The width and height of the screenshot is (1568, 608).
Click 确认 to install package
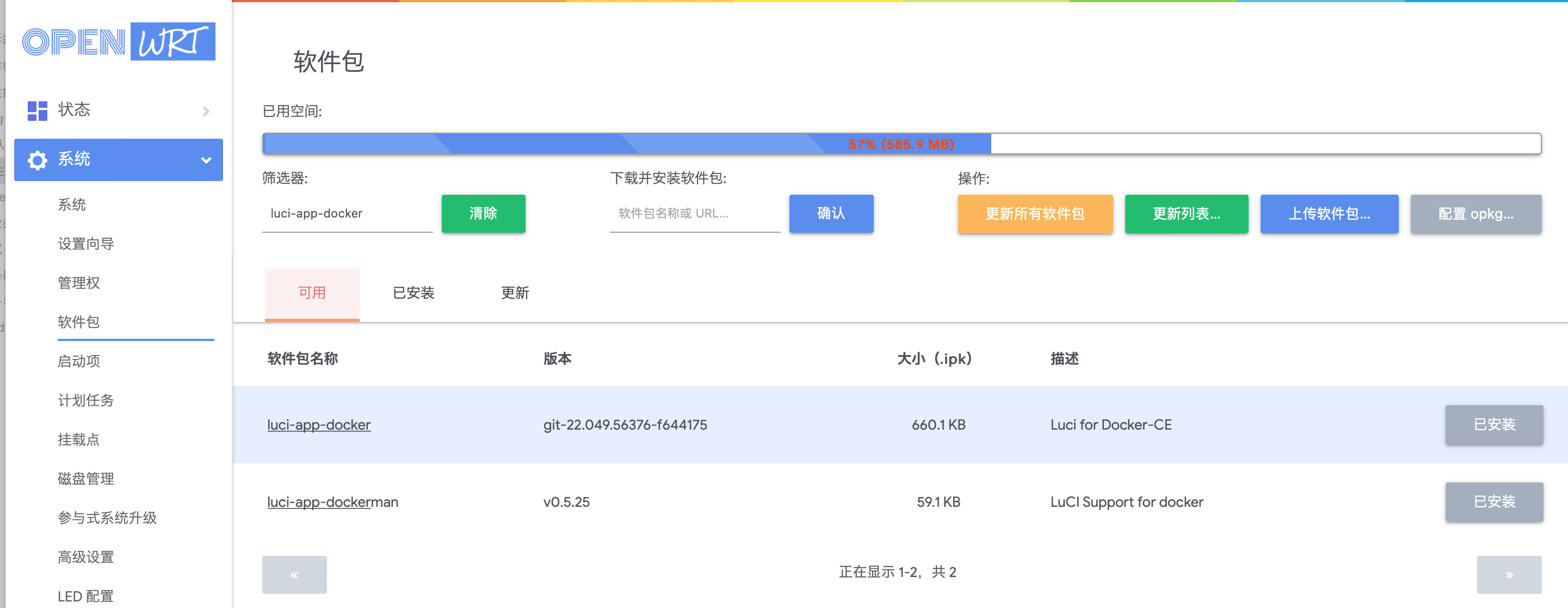(x=831, y=213)
